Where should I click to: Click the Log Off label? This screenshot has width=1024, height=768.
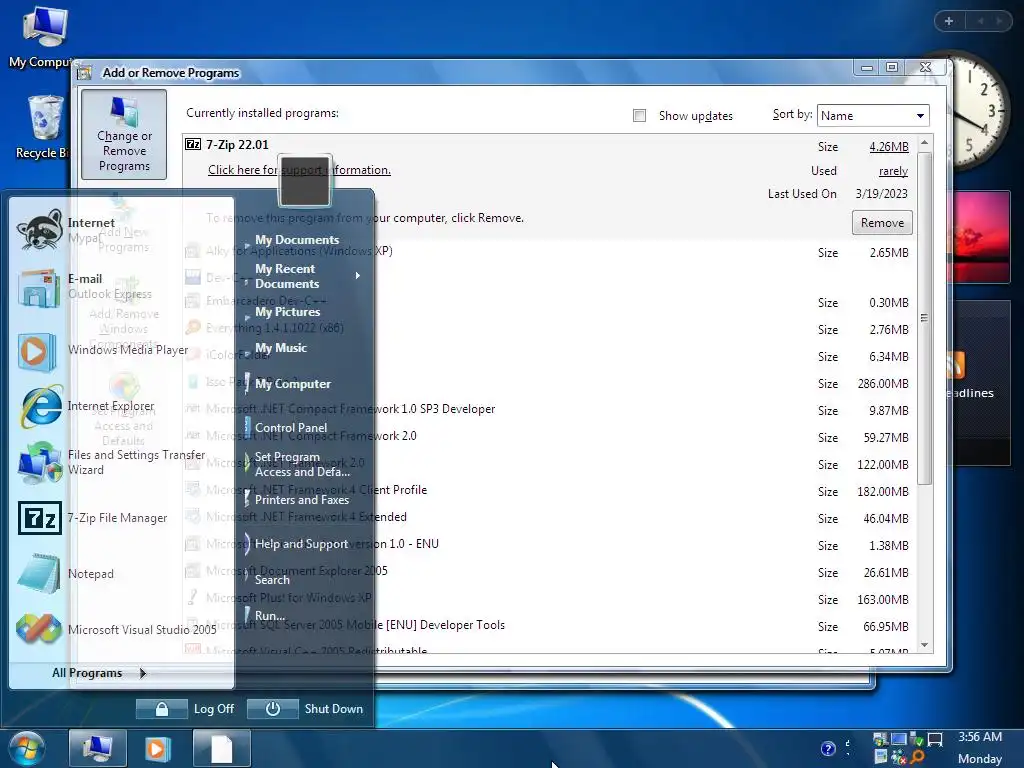[x=214, y=709]
